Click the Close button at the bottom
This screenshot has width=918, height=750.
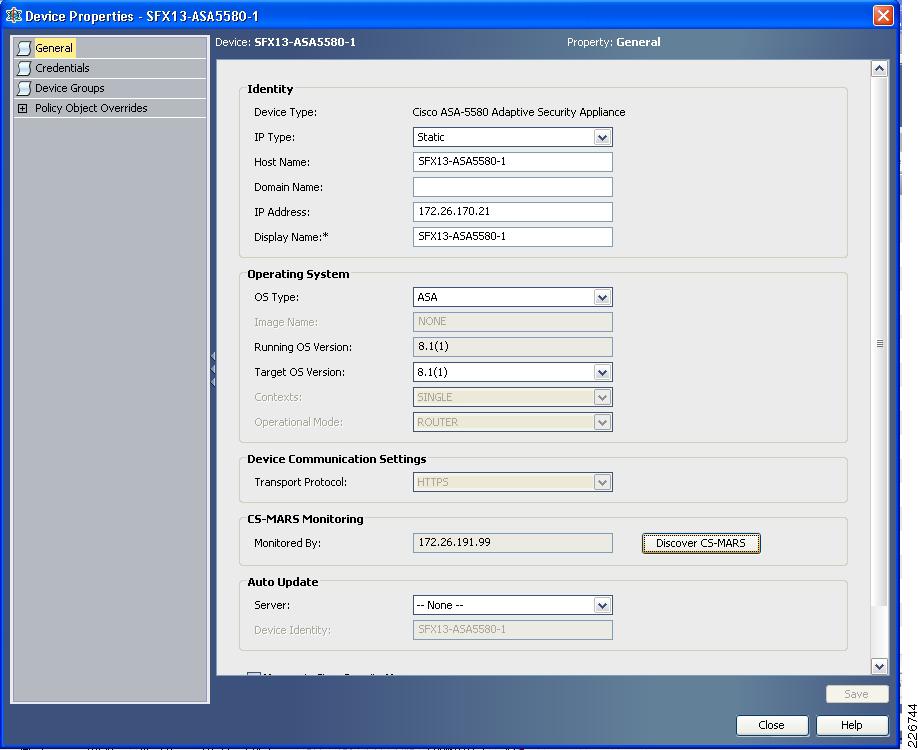[772, 725]
